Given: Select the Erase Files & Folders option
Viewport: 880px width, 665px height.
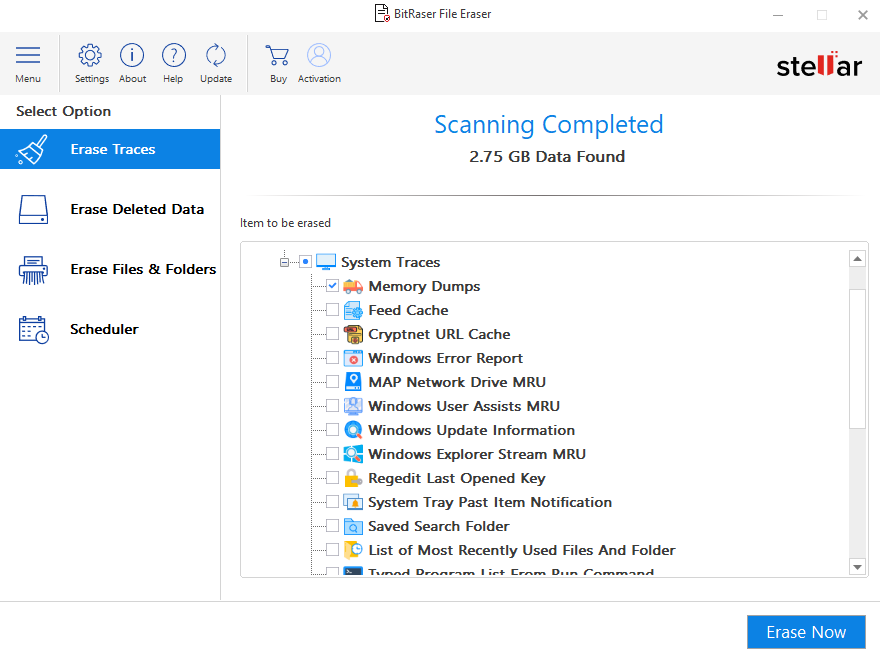Looking at the screenshot, I should [x=110, y=269].
